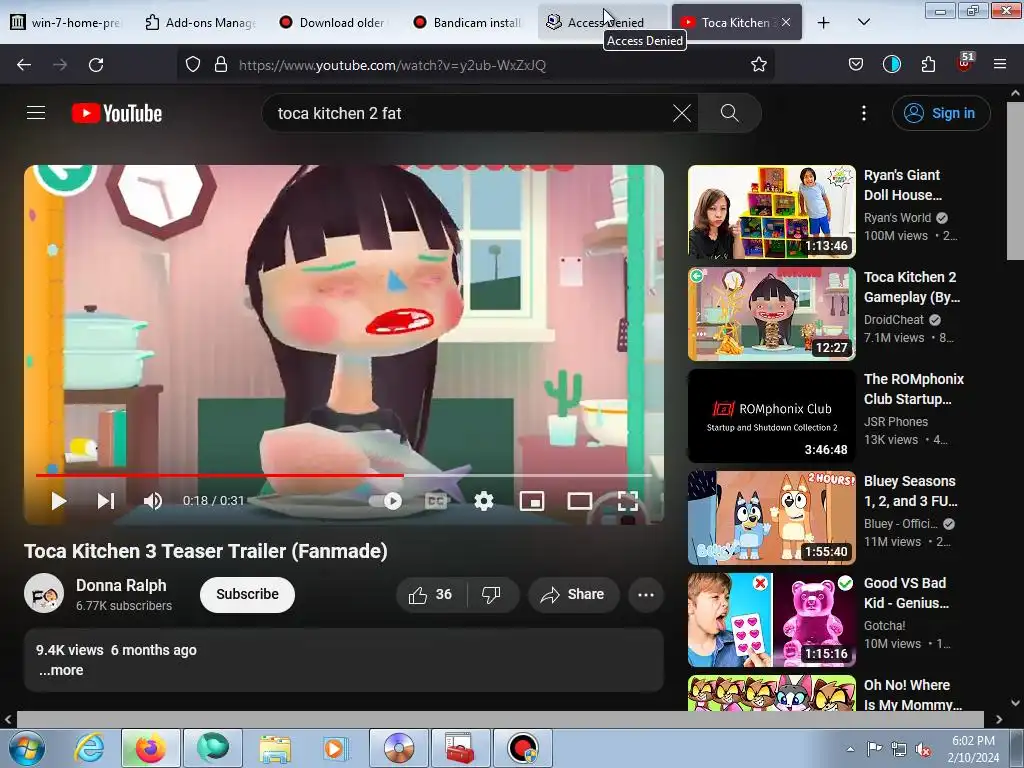1024x768 pixels.
Task: Open the YouTube guide hamburger menu
Action: pyautogui.click(x=36, y=113)
